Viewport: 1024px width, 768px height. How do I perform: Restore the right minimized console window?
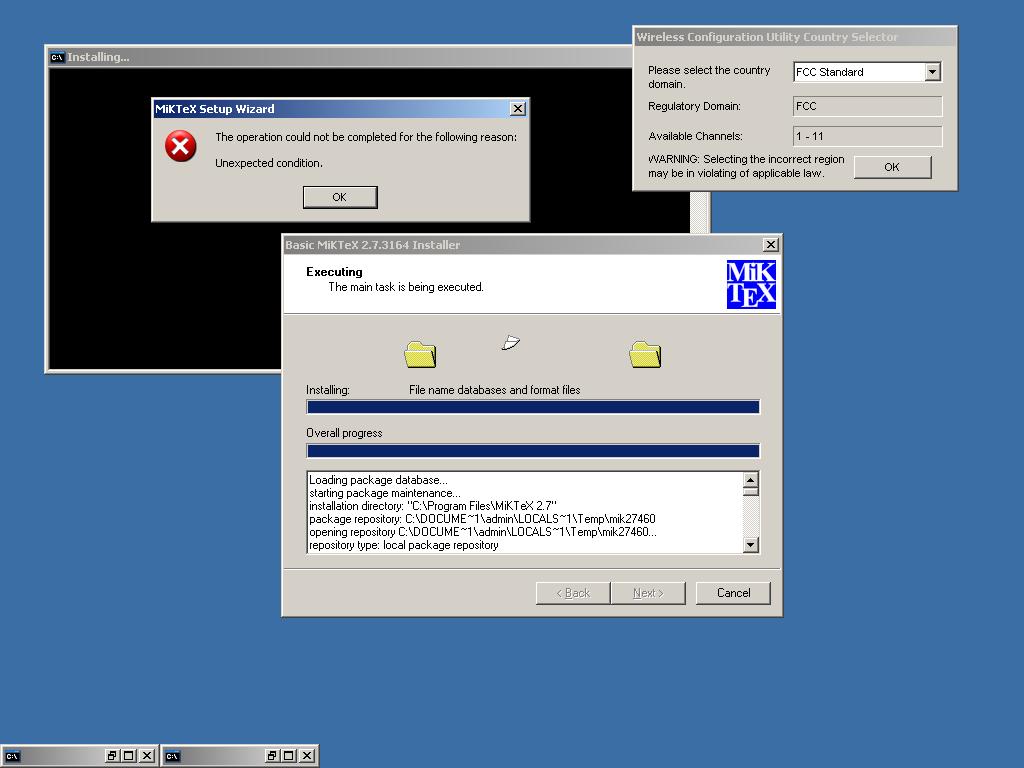[x=272, y=756]
